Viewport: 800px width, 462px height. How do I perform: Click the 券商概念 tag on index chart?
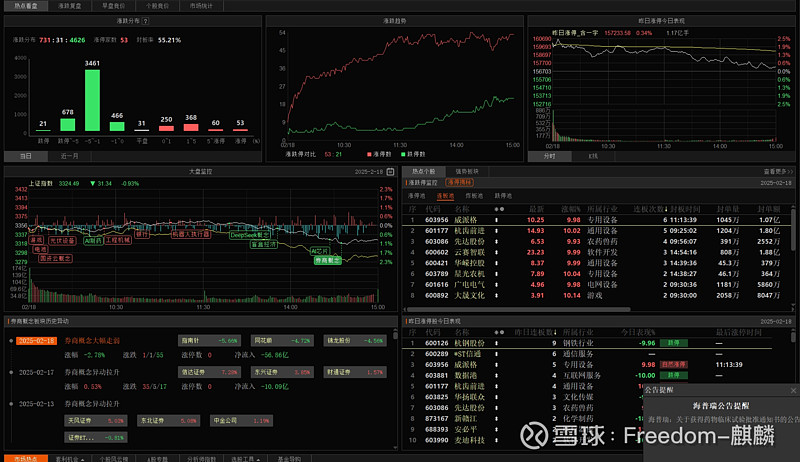328,260
